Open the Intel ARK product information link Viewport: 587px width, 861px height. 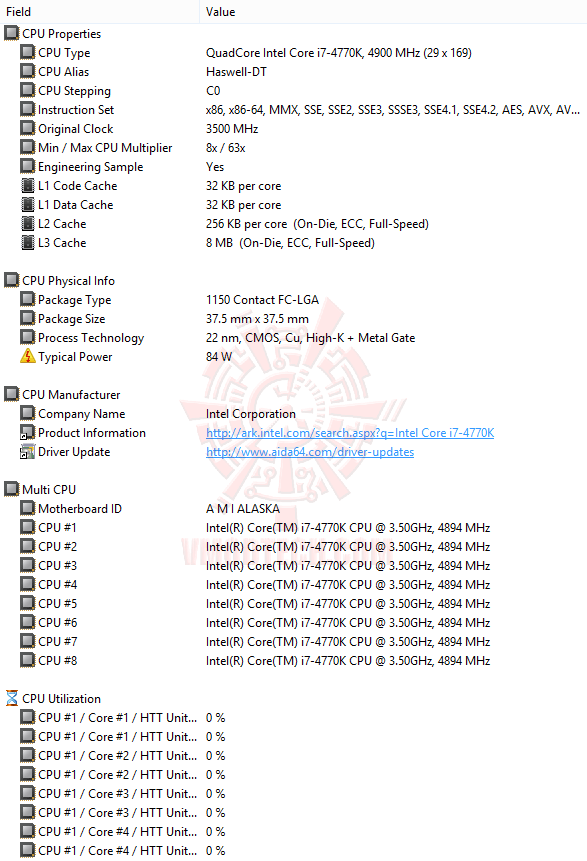[350, 433]
